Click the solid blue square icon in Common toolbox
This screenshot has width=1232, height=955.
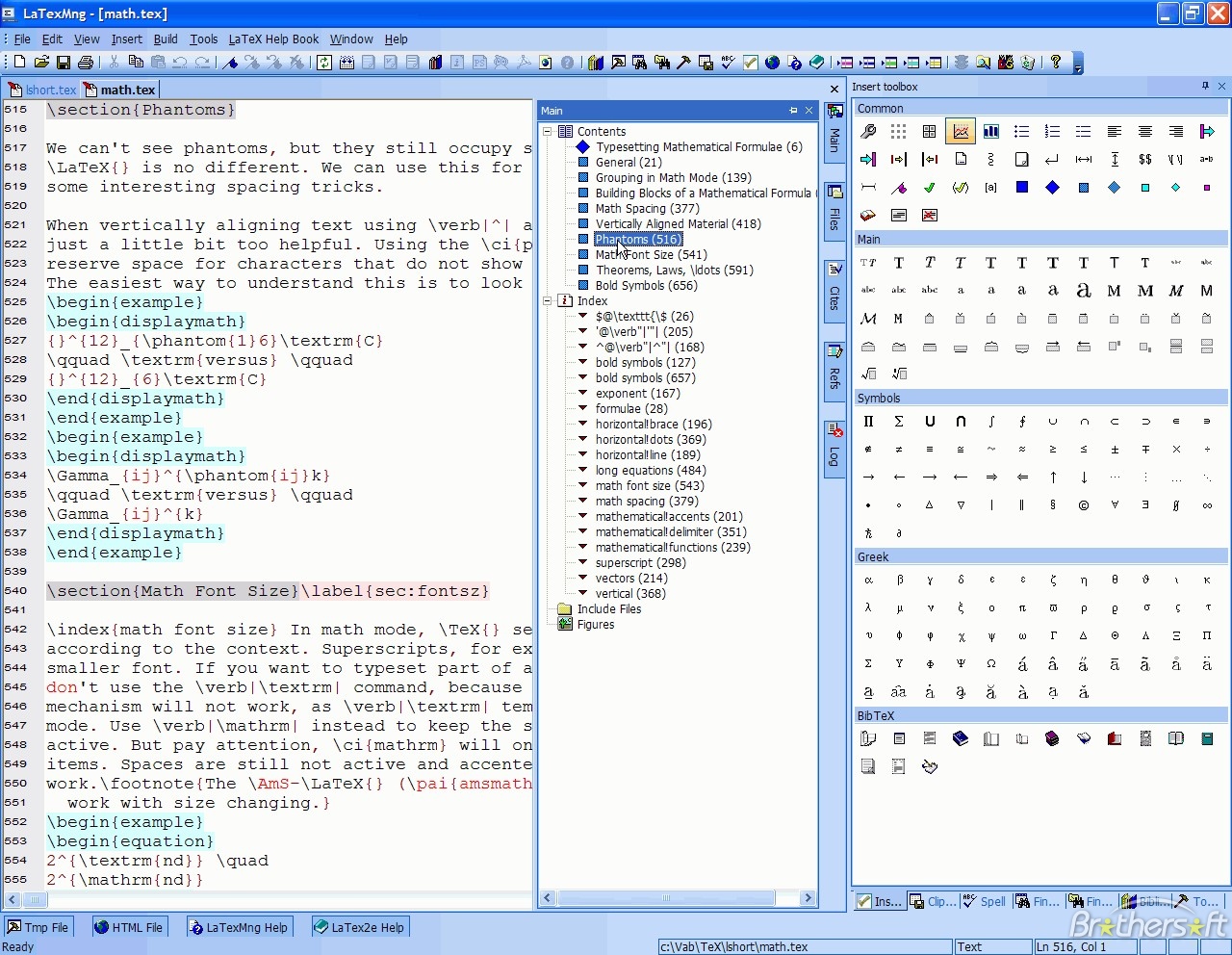point(1022,187)
